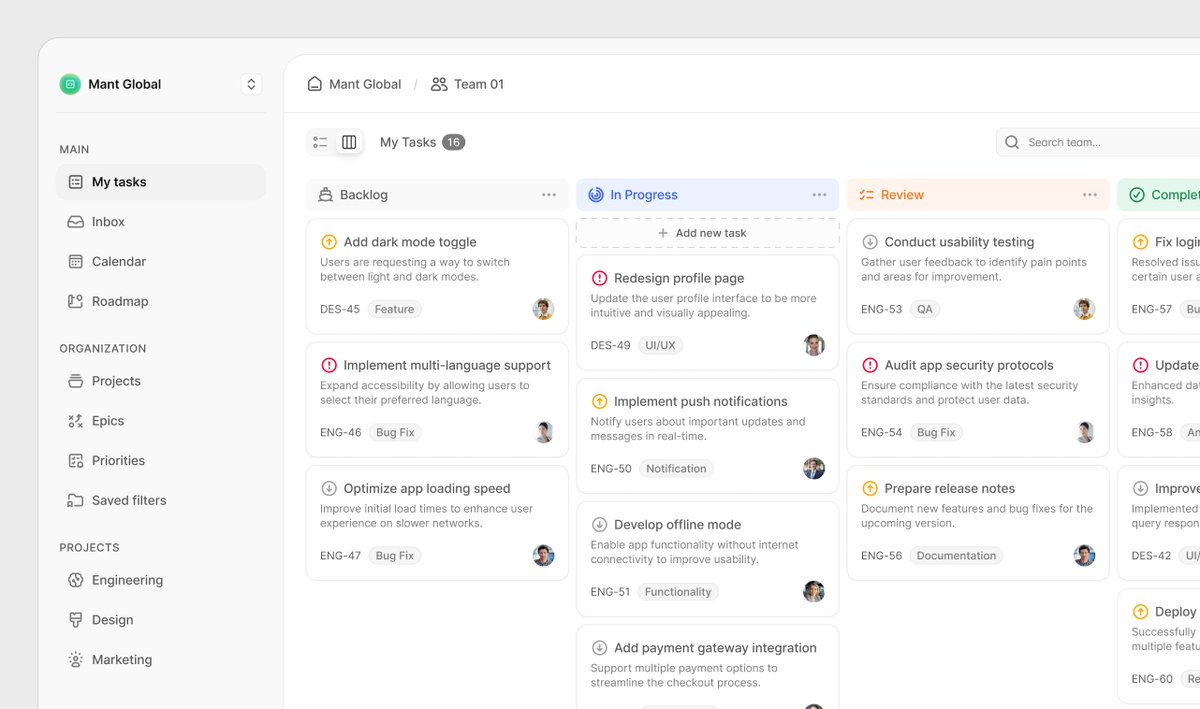Screen dimensions: 1200x709
Task: Click the green Mant Global logo icon
Action: [x=70, y=84]
